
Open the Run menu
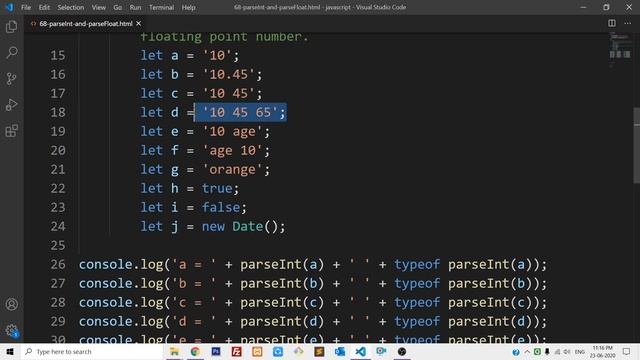(x=135, y=7)
